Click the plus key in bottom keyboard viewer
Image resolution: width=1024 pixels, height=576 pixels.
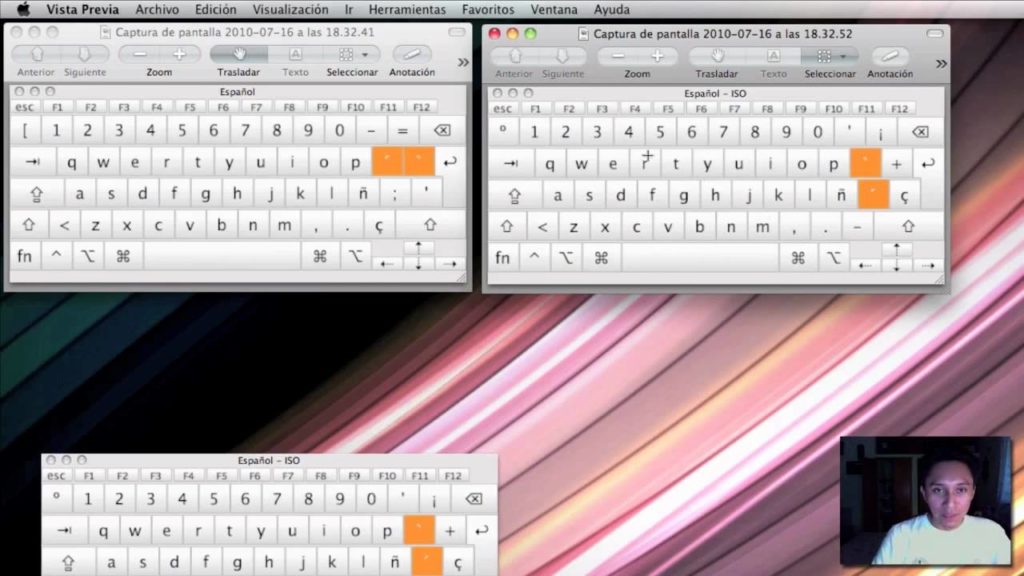click(450, 530)
